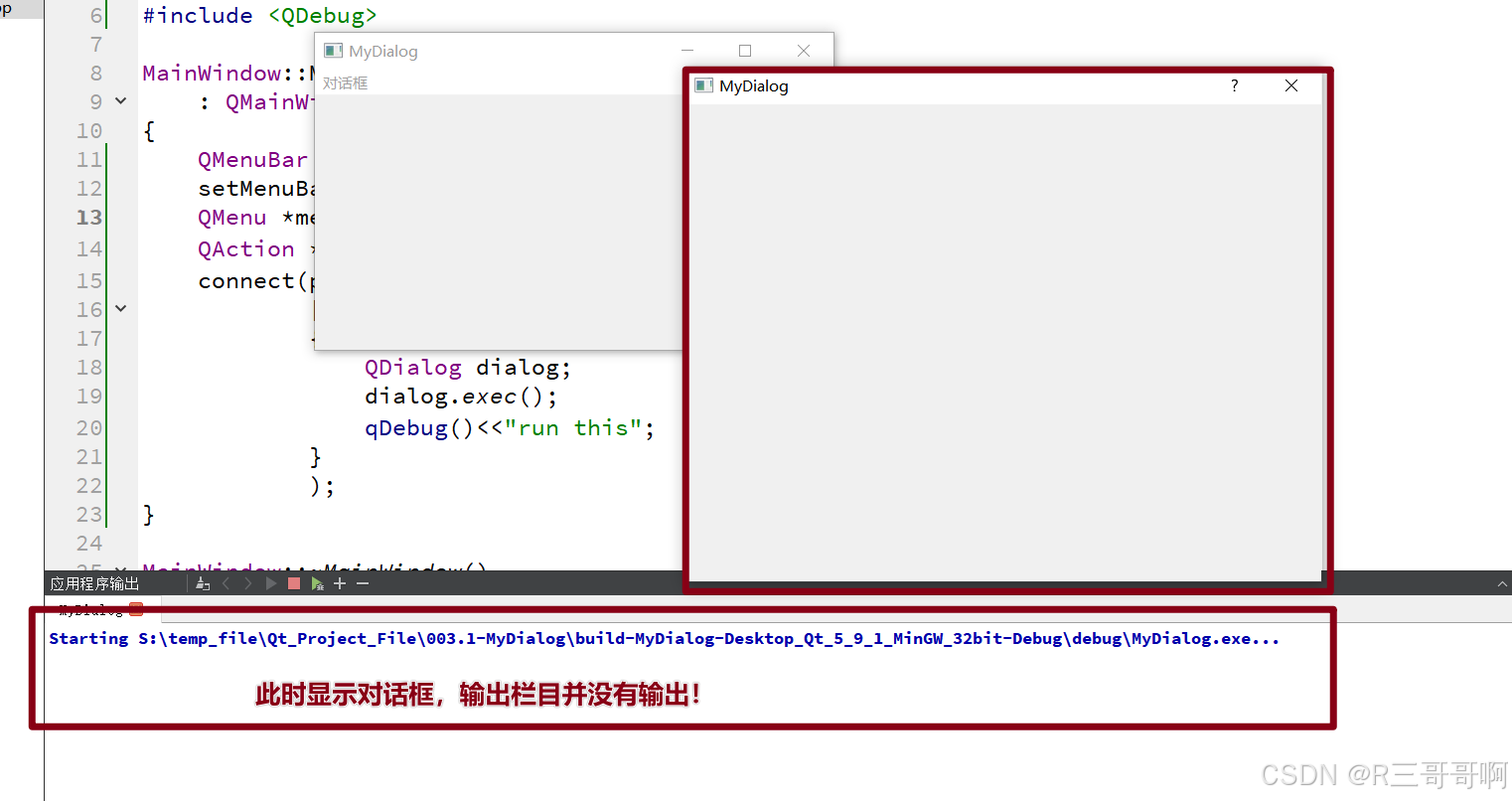Viewport: 1512px width, 801px height.
Task: Place cursor on dialog.exec(); line
Action: coord(461,397)
